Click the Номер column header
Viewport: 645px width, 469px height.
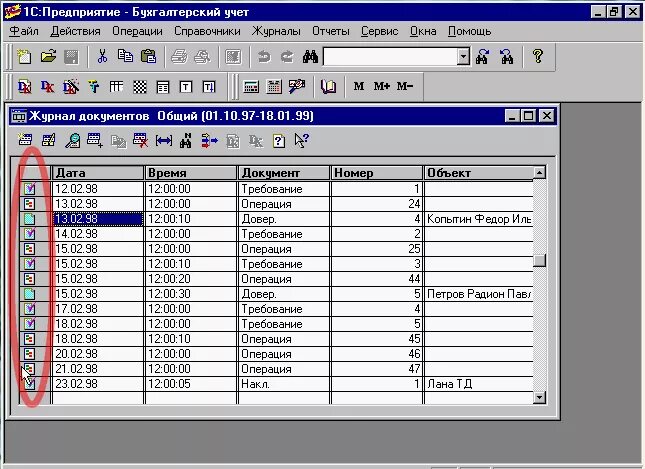pyautogui.click(x=377, y=173)
